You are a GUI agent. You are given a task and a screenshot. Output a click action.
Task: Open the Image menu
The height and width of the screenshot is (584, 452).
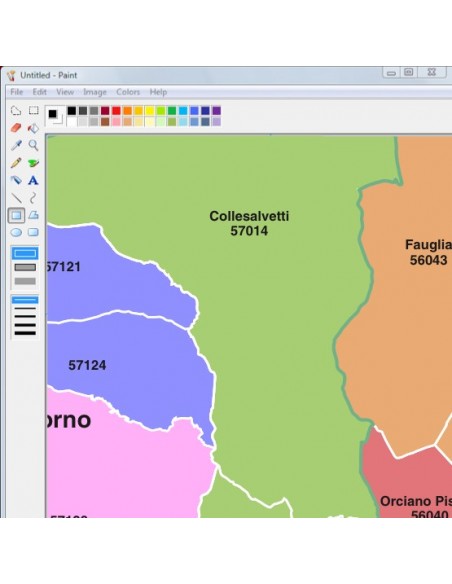pos(95,92)
